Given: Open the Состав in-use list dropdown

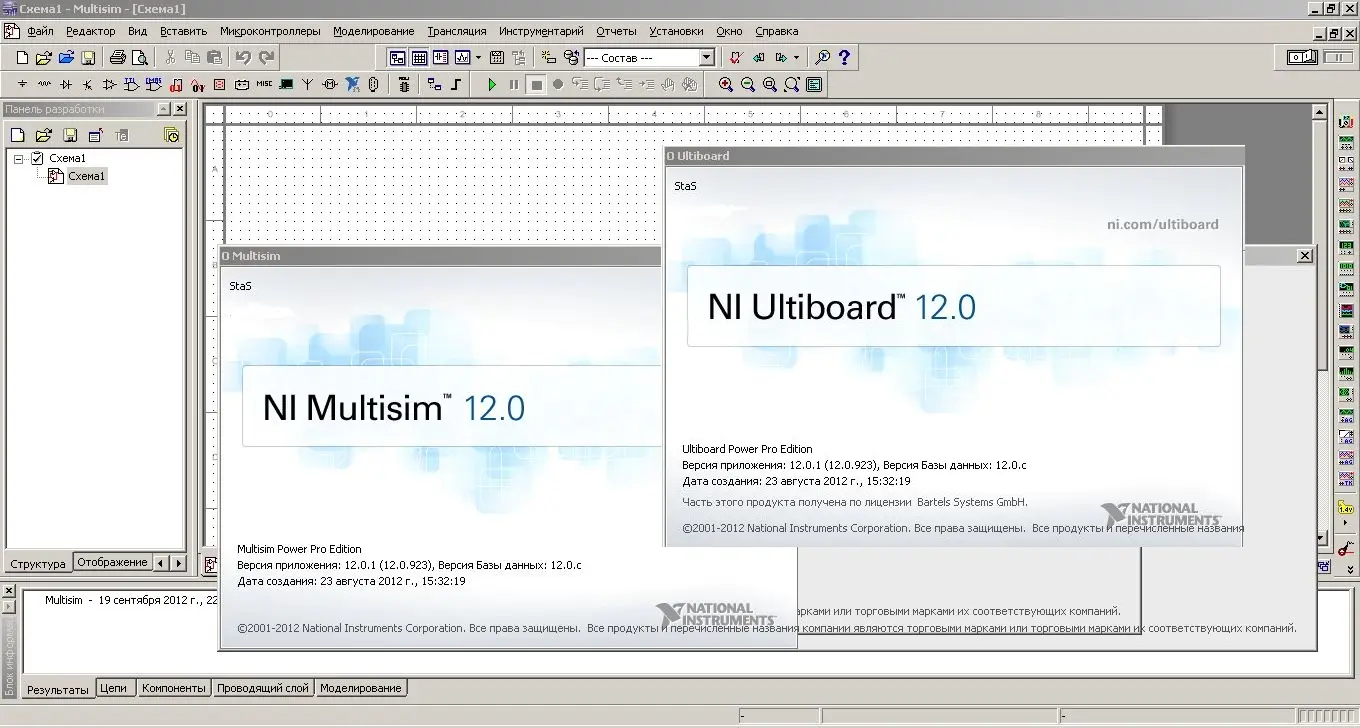Looking at the screenshot, I should tap(706, 58).
